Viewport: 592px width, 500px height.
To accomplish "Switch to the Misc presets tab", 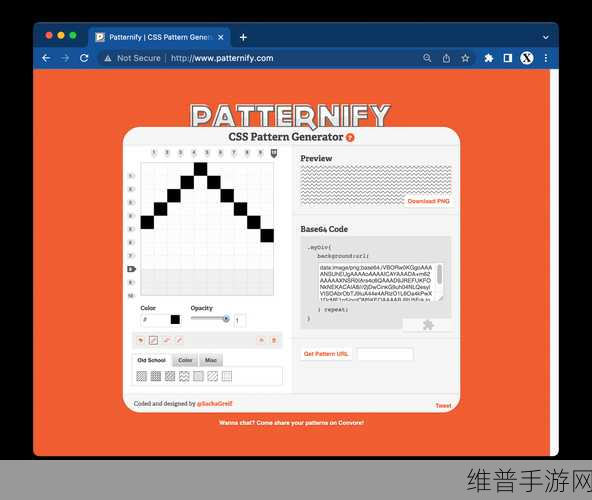I will click(x=211, y=360).
